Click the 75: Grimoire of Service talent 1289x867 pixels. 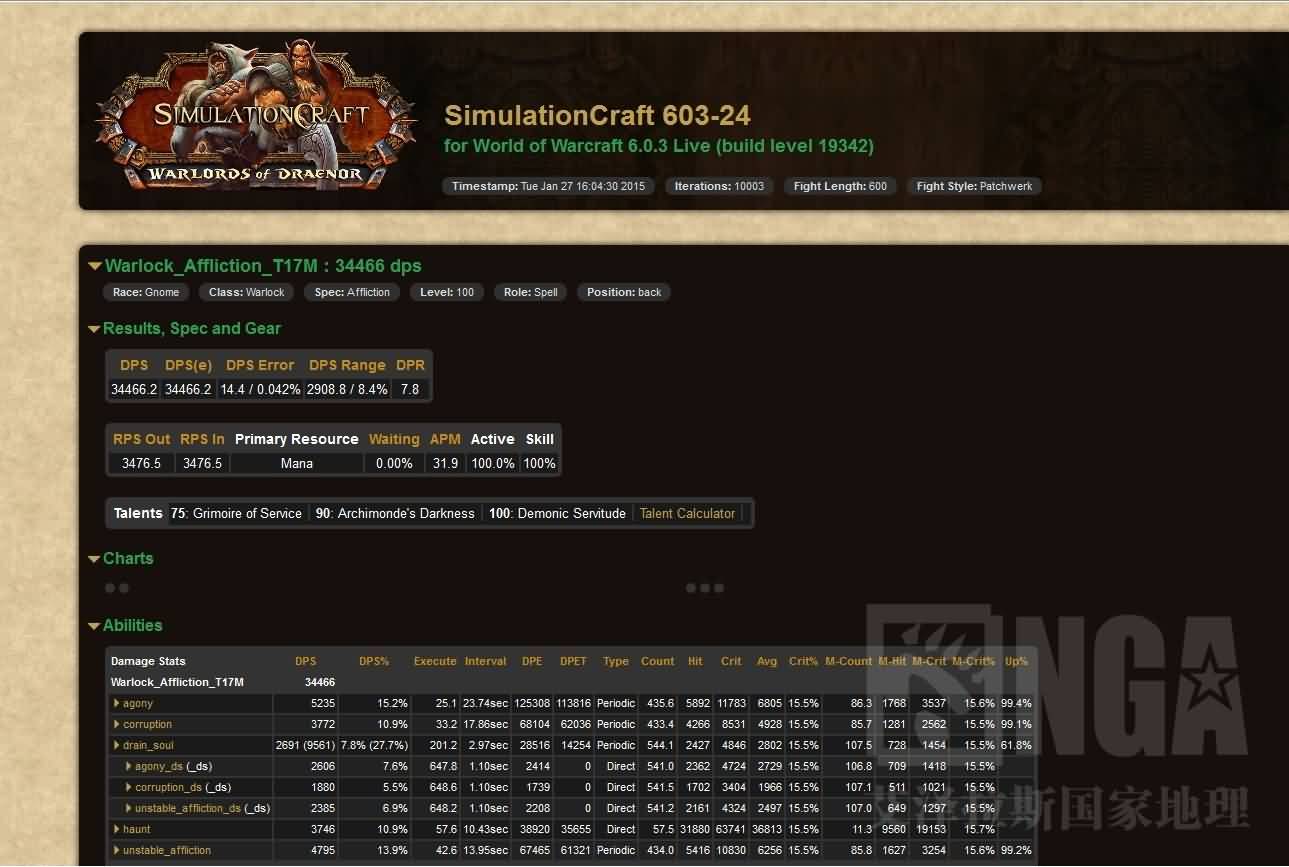point(236,513)
